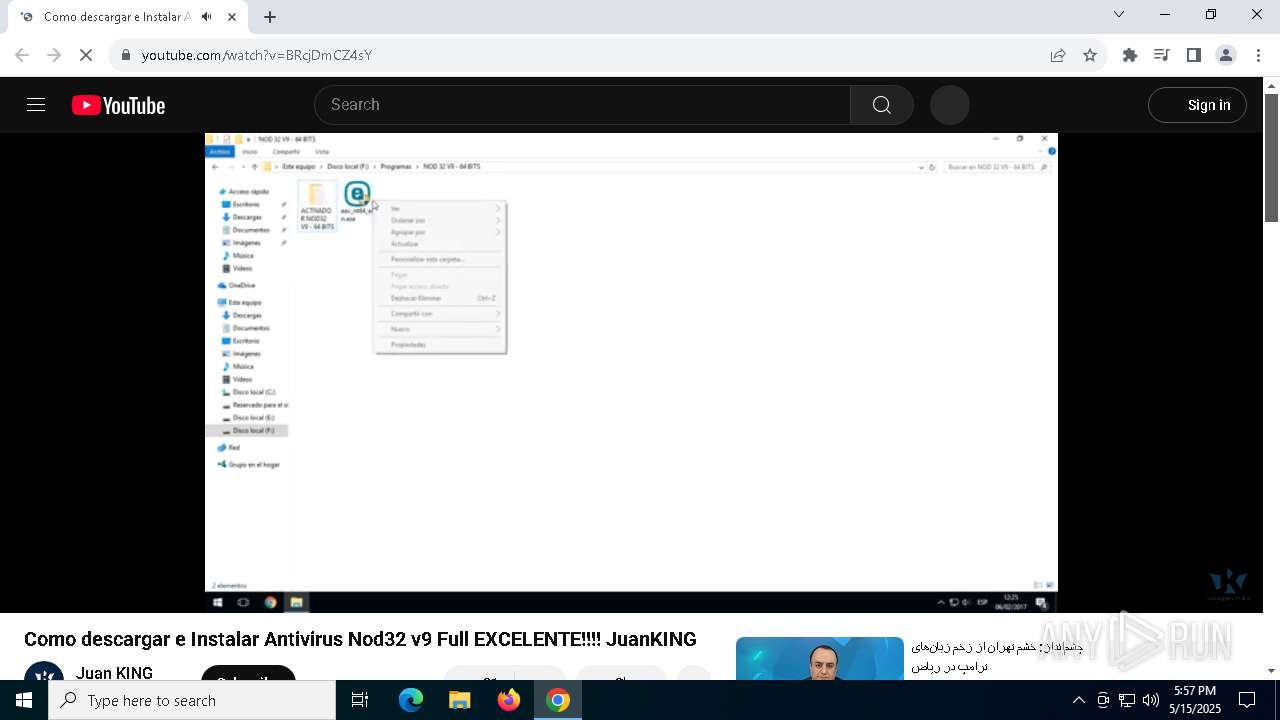Click the round voice search button

(x=949, y=105)
